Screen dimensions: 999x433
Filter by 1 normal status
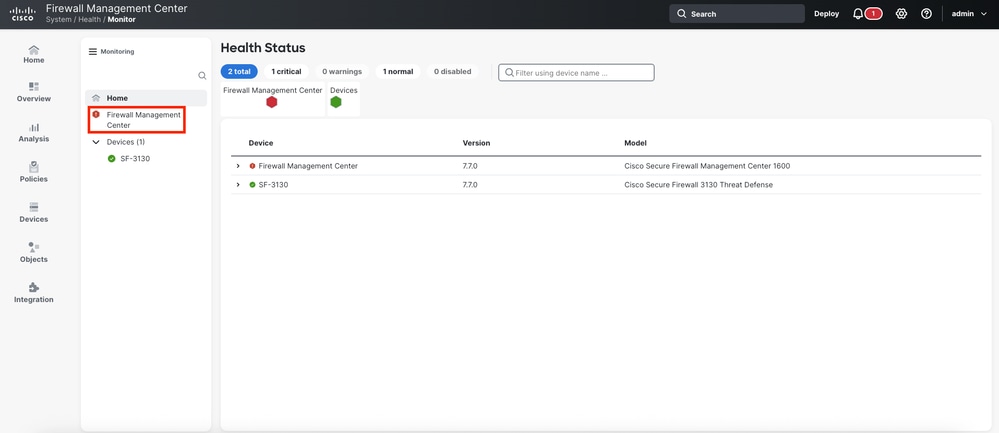398,72
